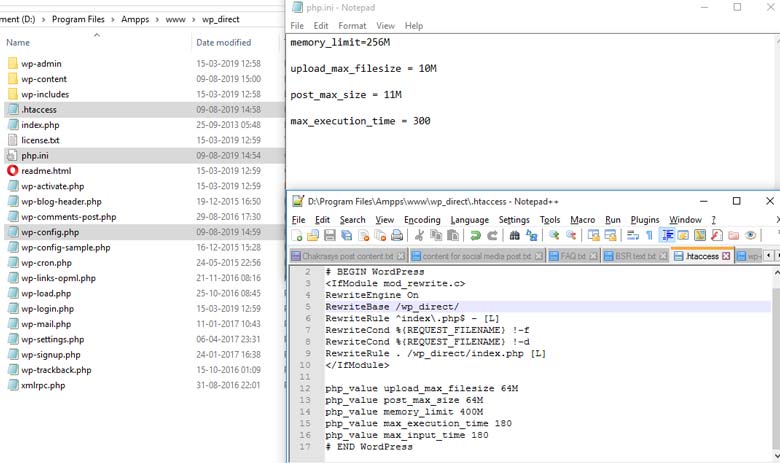
Task: Click the breadcrumb chevron after Program Files
Action: click(x=112, y=19)
